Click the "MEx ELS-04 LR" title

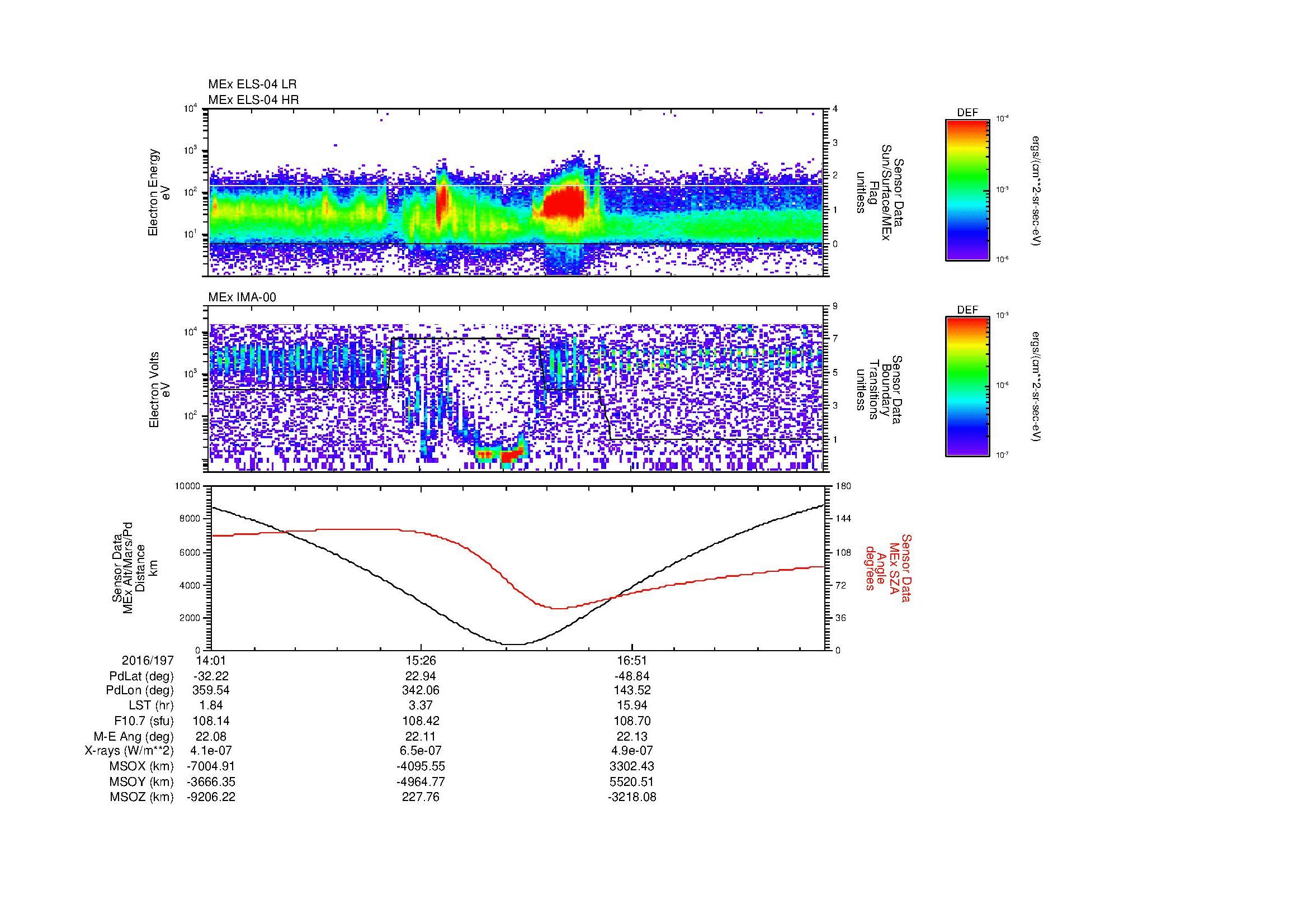click(x=252, y=84)
